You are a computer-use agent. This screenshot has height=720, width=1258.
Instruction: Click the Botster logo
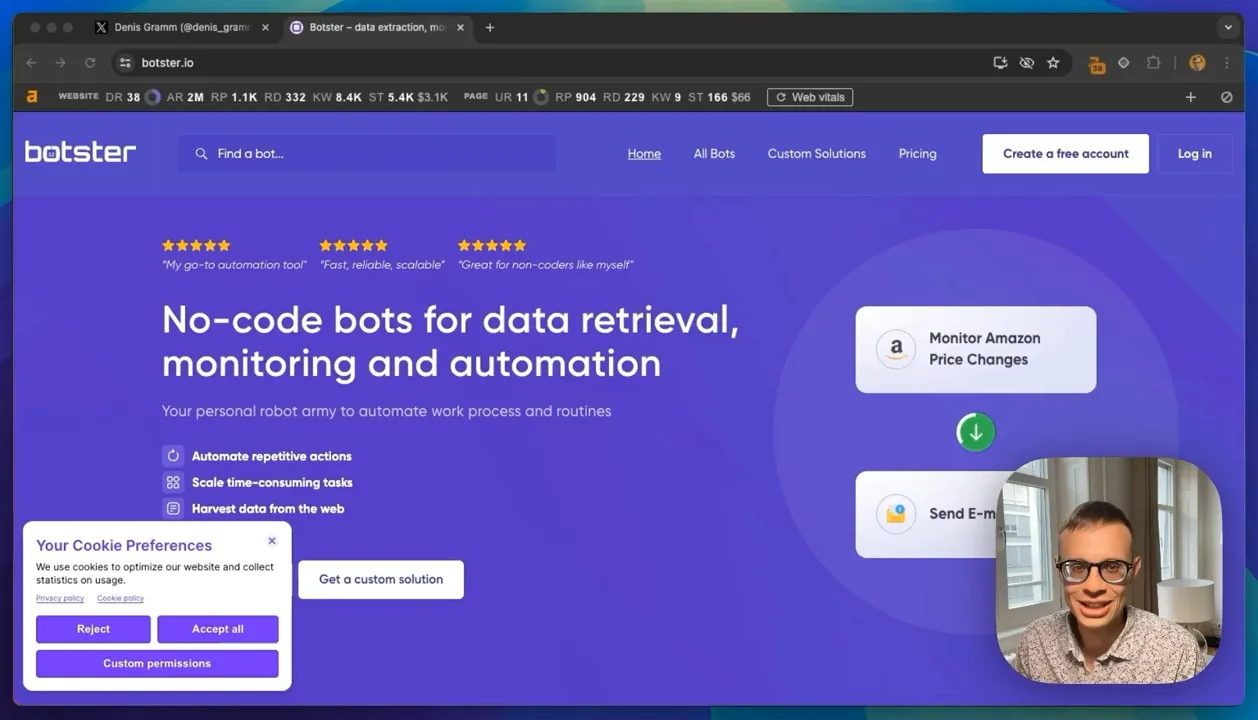coord(80,152)
